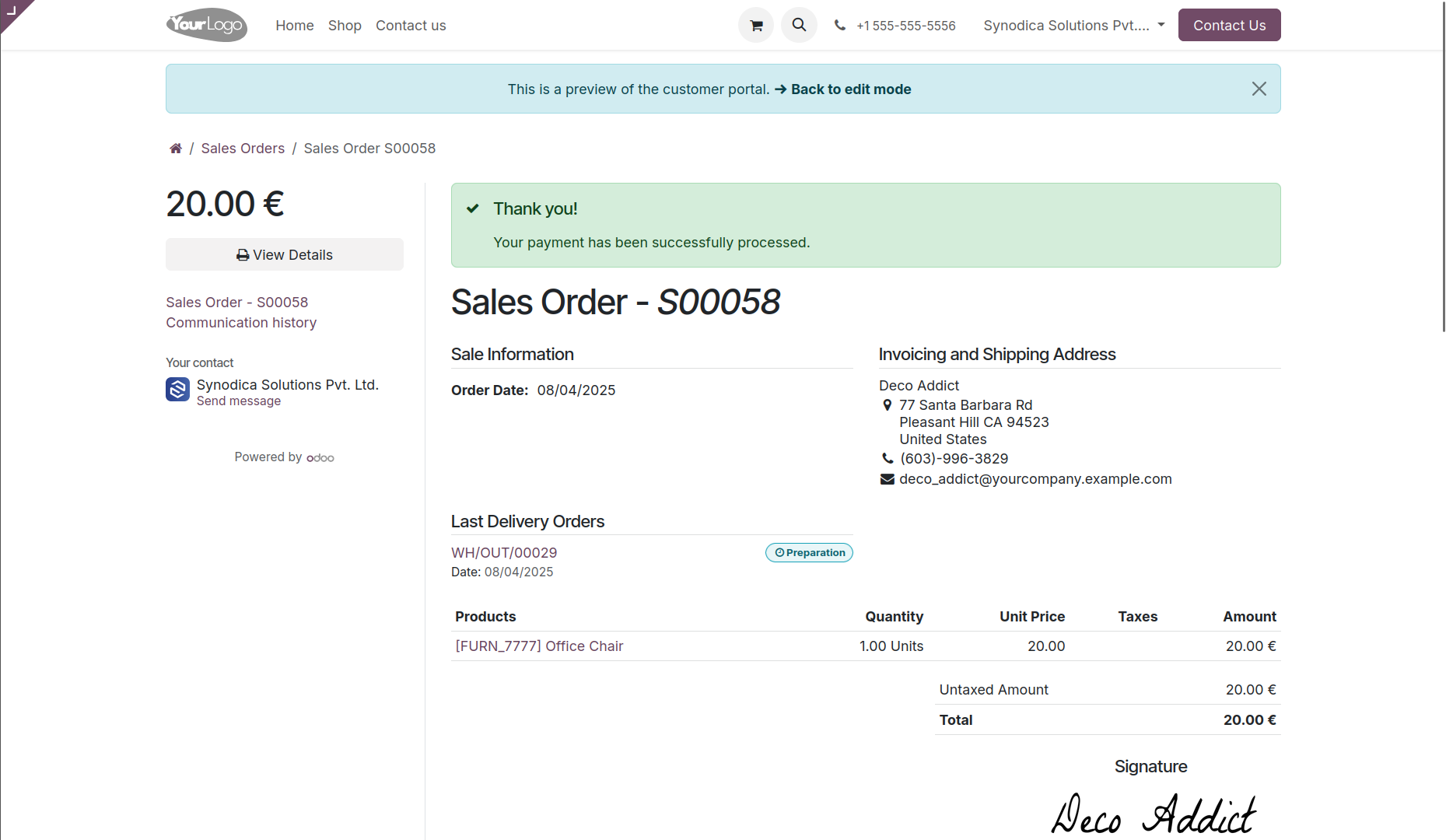
Task: Click the View Details button
Action: point(285,254)
